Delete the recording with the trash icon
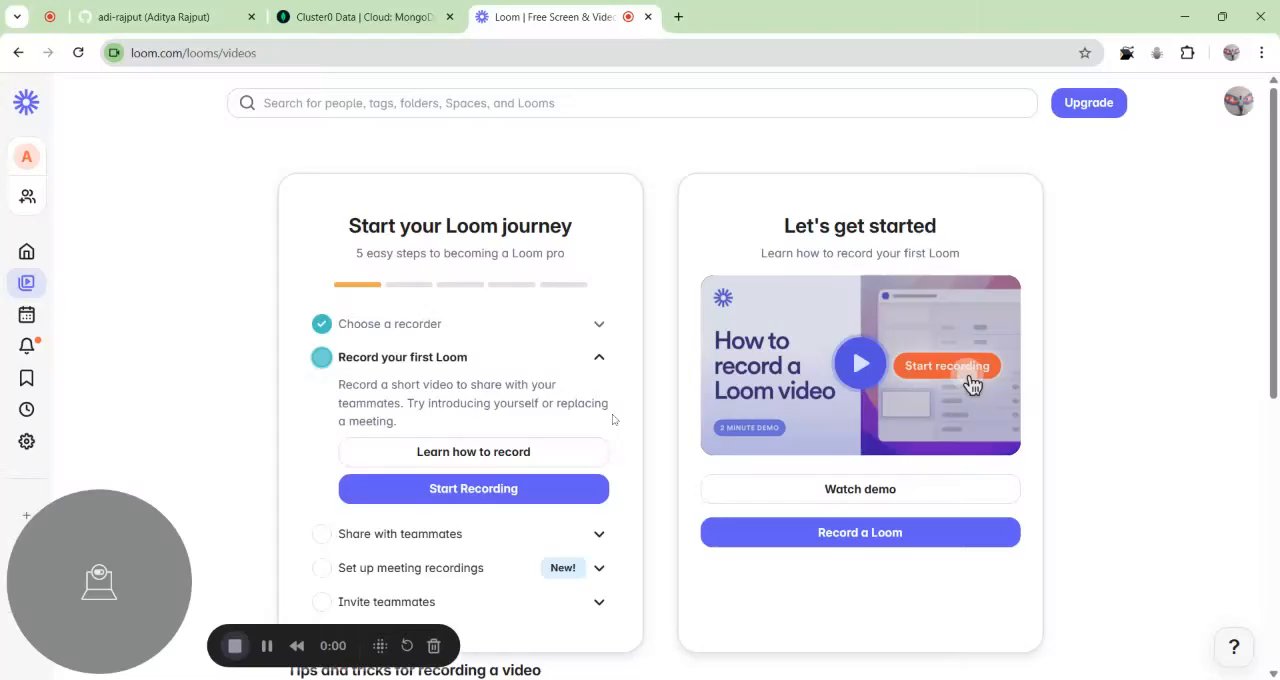Image resolution: width=1280 pixels, height=680 pixels. (434, 646)
